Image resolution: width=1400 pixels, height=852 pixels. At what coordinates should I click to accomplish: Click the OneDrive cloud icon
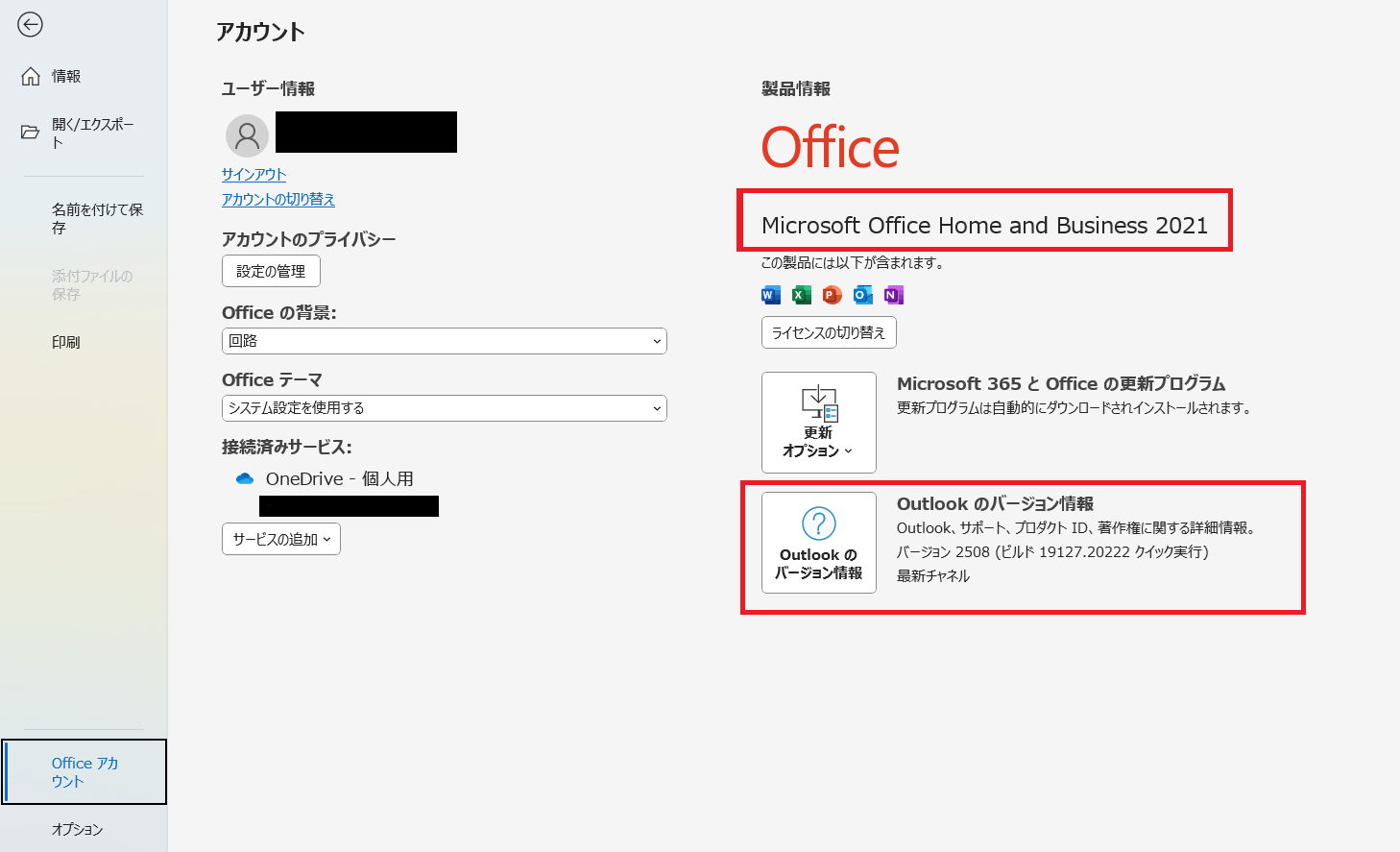pyautogui.click(x=245, y=478)
